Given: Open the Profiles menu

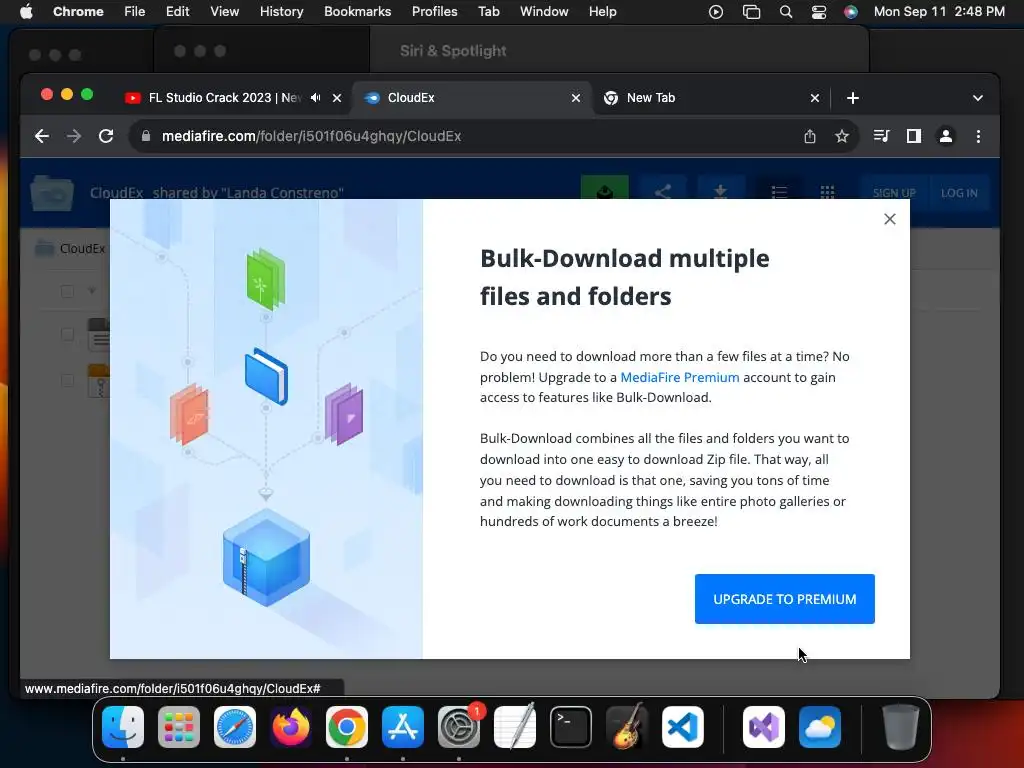Looking at the screenshot, I should (x=434, y=12).
